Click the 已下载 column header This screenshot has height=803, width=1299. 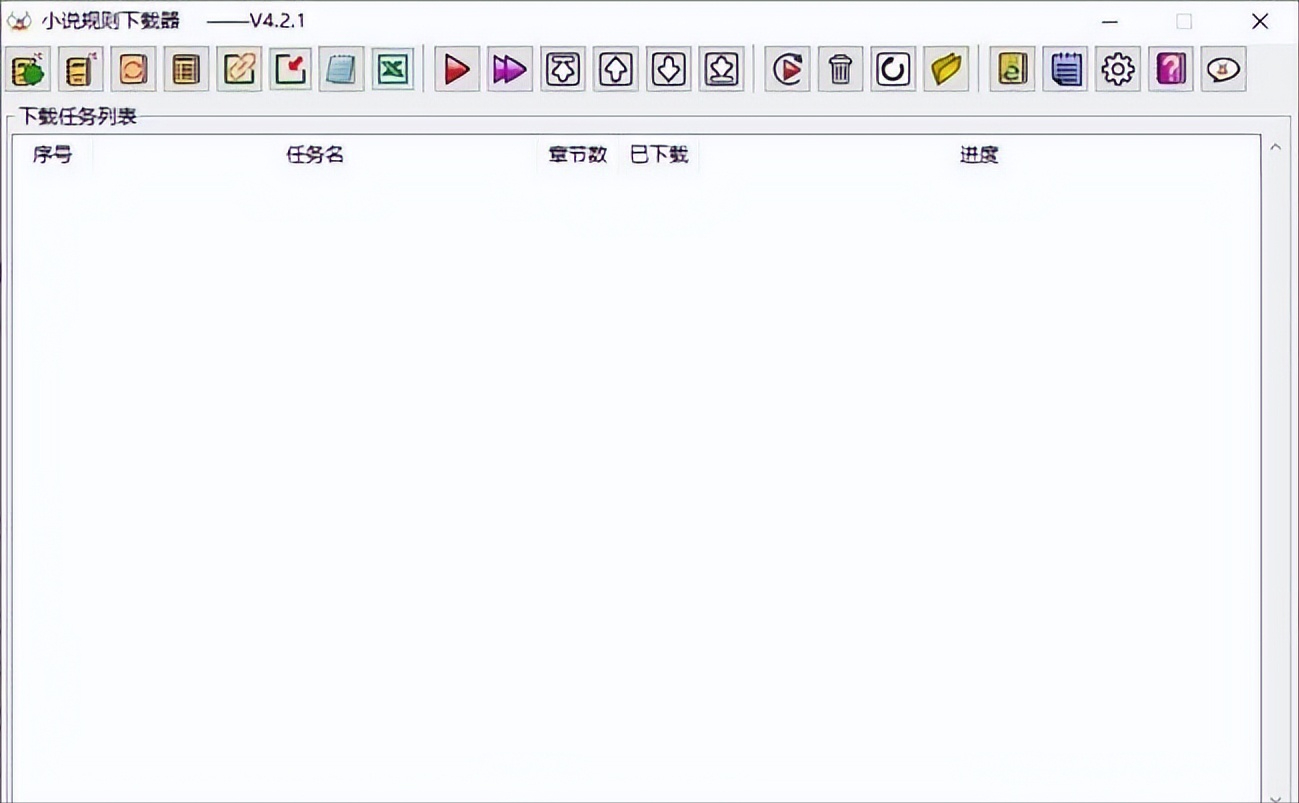[659, 155]
